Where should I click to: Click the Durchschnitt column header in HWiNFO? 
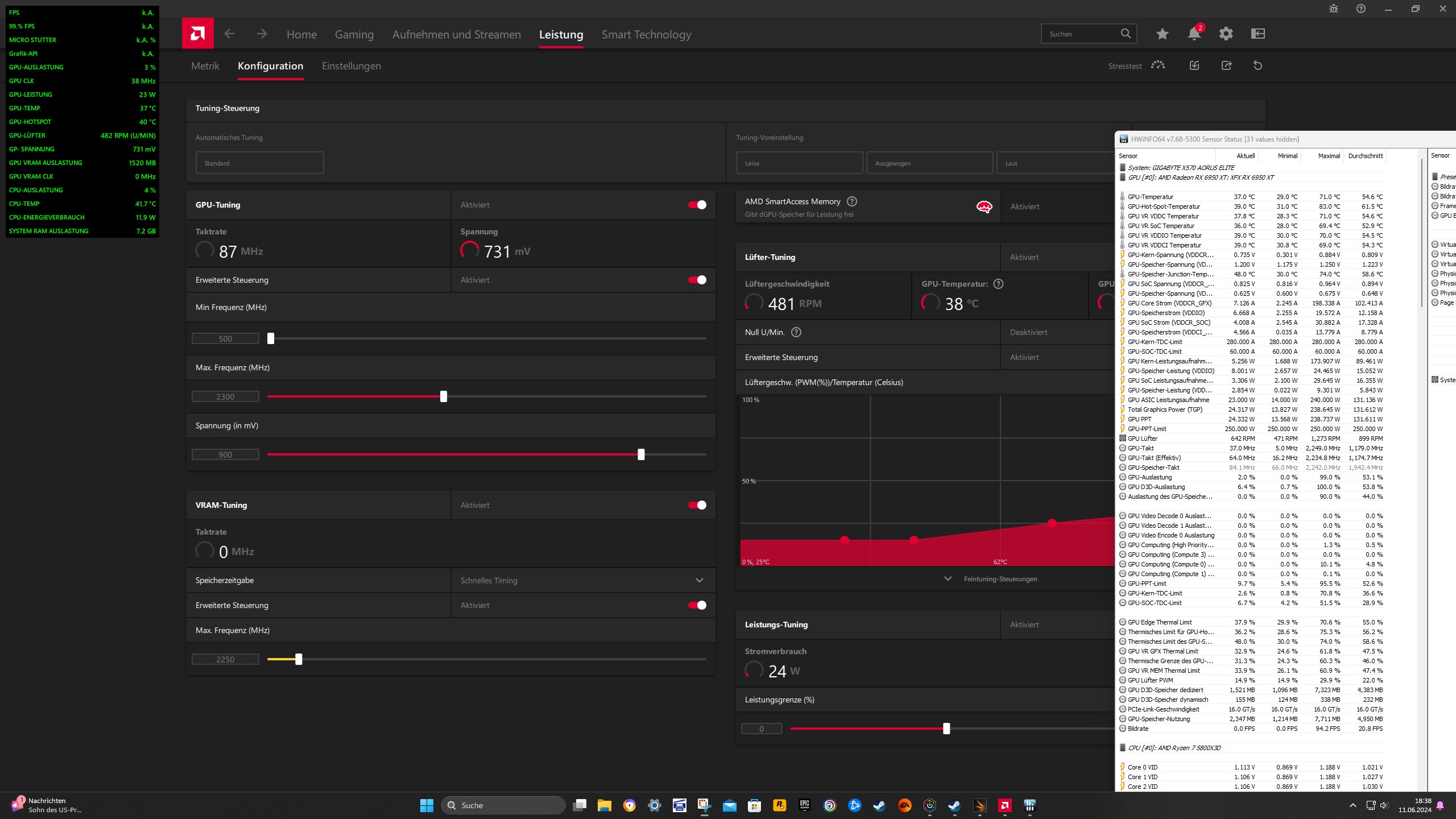(x=1366, y=156)
